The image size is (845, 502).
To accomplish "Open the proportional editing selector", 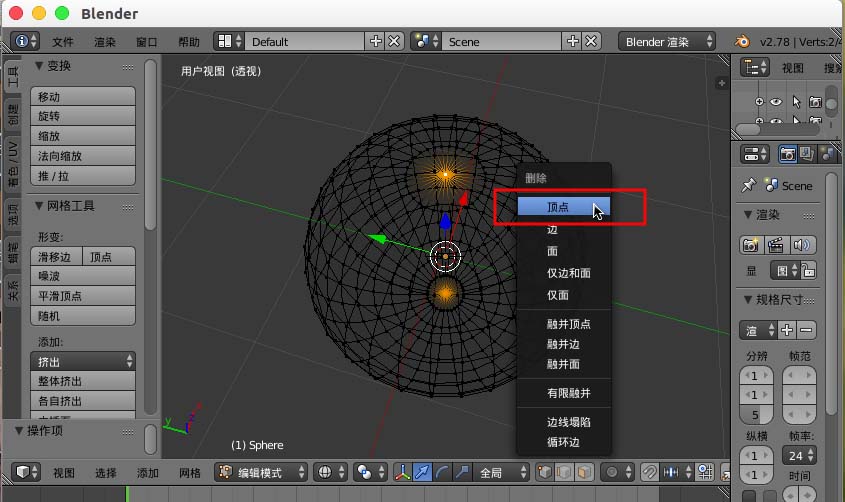I will click(617, 472).
